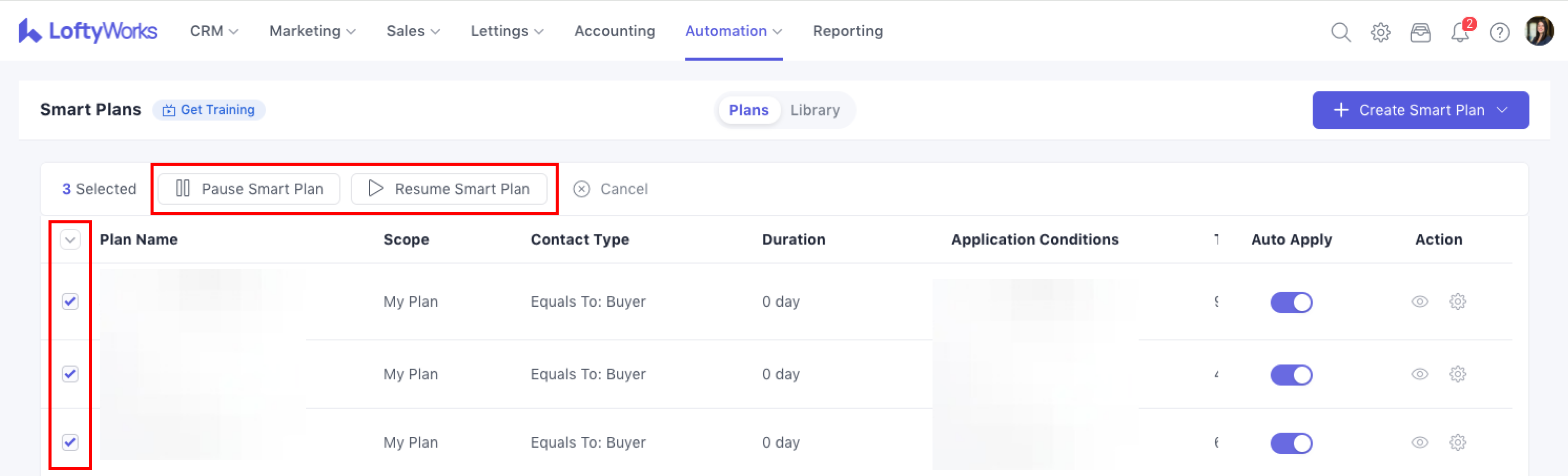Click the LoftyWorks logo
Image resolution: width=1568 pixels, height=476 pixels.
[88, 30]
